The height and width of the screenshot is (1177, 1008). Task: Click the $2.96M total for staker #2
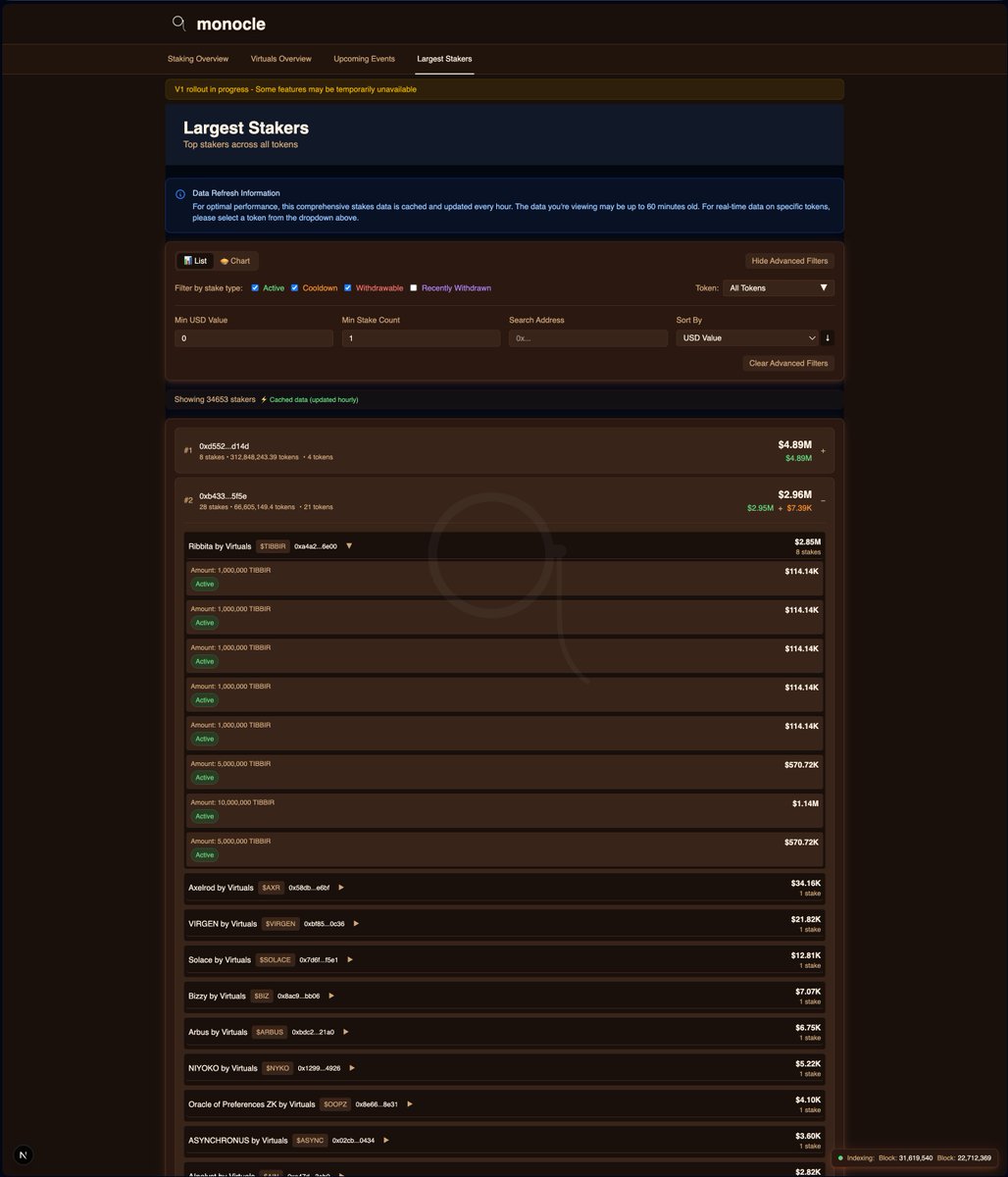coord(795,494)
